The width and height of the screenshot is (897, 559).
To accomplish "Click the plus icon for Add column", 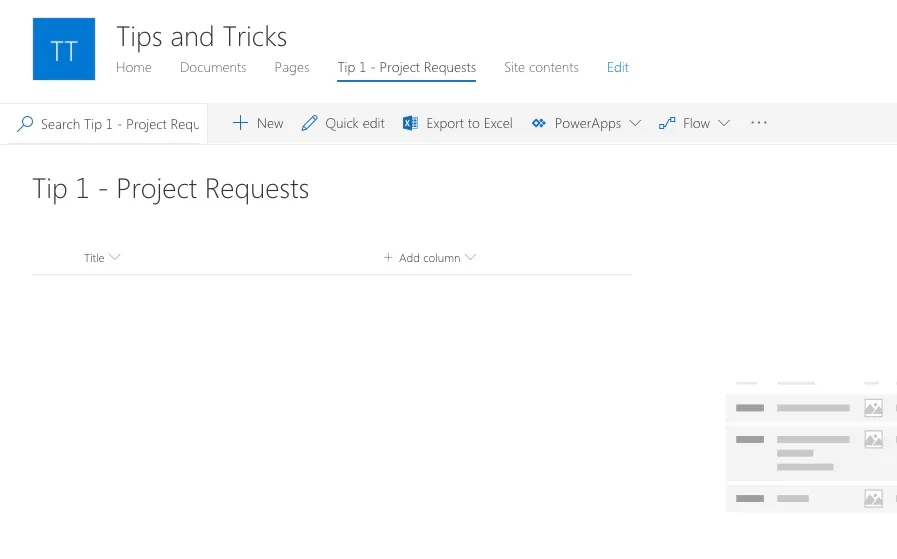I will pyautogui.click(x=388, y=257).
